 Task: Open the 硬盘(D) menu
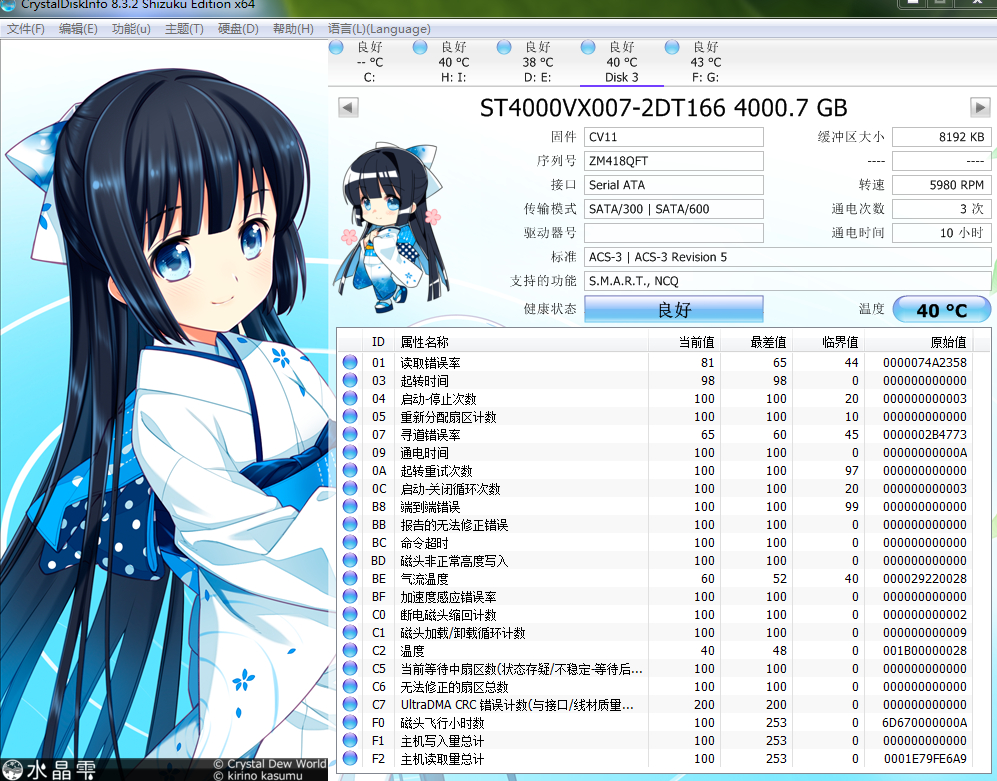coord(238,29)
